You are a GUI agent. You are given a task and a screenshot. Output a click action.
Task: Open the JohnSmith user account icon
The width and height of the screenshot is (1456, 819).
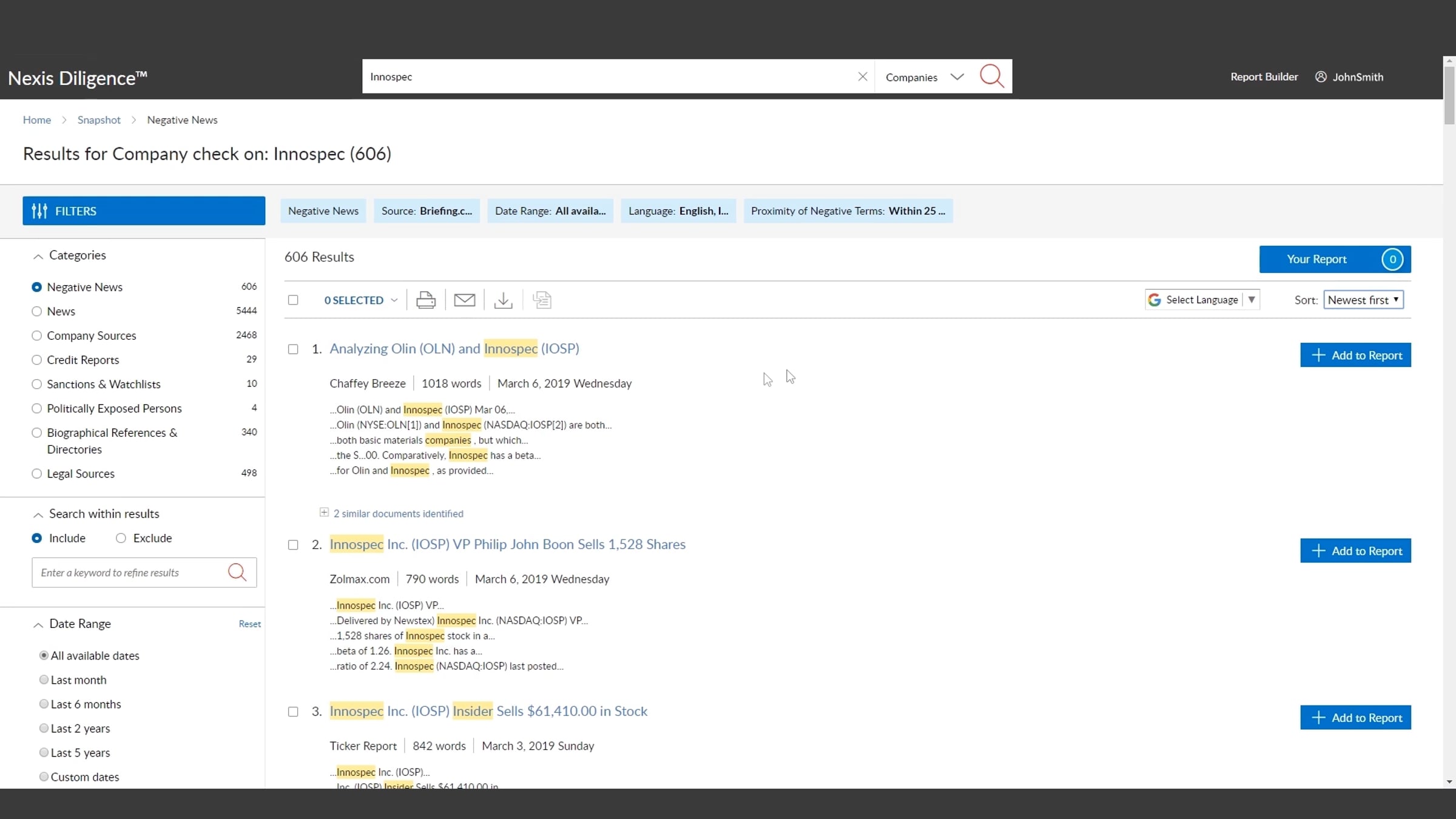pyautogui.click(x=1320, y=77)
